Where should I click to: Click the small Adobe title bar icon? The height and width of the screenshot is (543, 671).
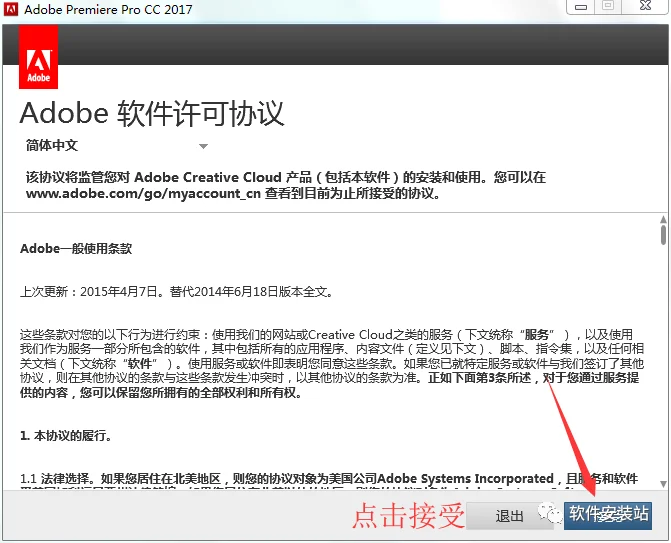[x=11, y=9]
